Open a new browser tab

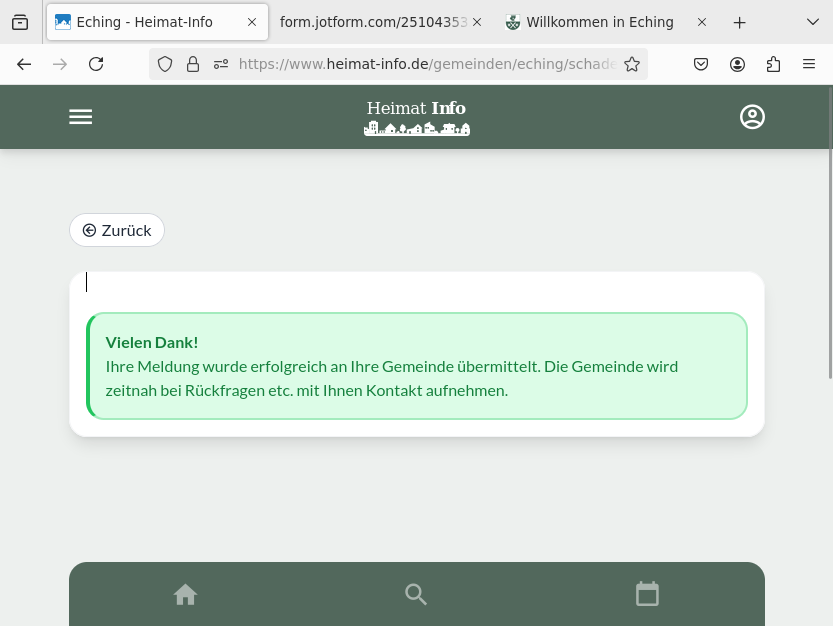pos(739,22)
